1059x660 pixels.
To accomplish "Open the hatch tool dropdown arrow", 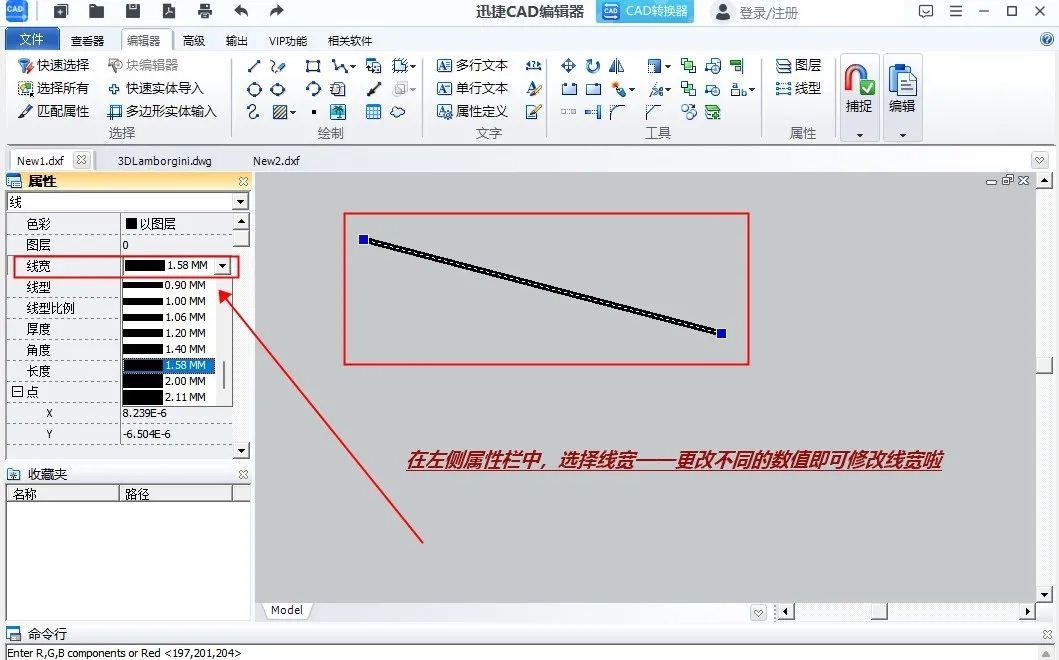I will coord(293,111).
